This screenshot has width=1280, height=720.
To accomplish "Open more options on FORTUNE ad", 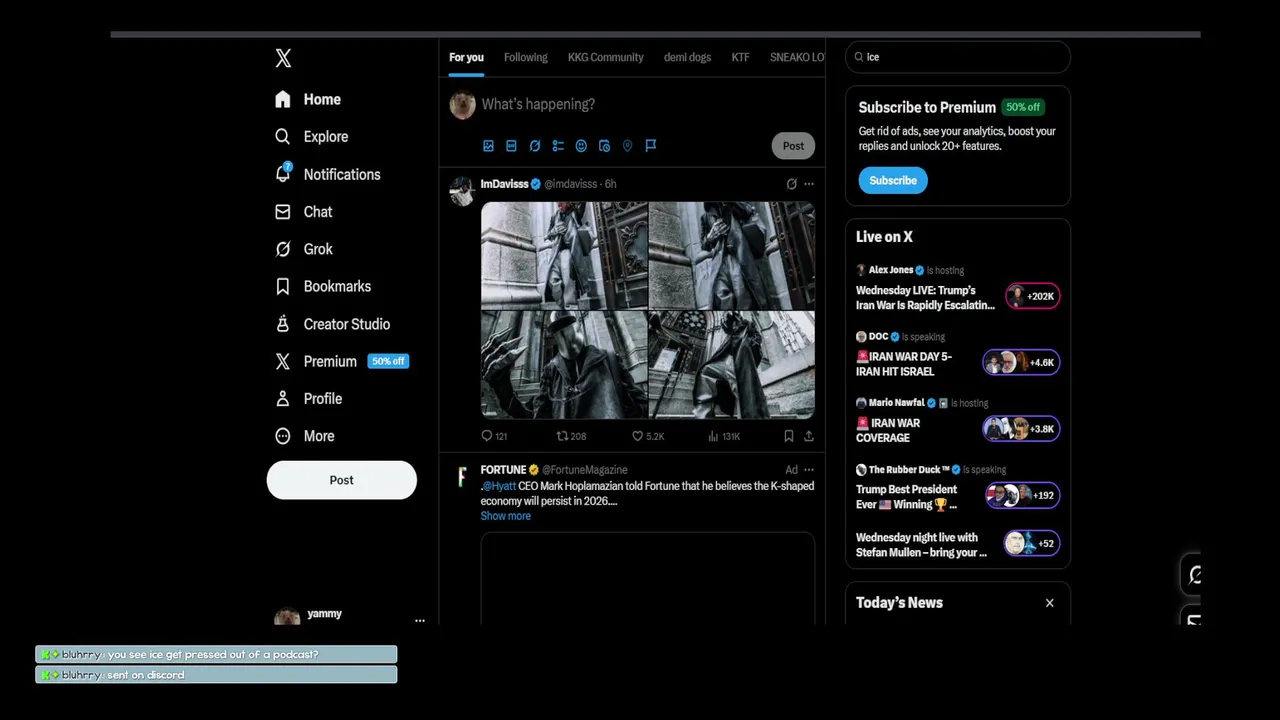I will pos(809,470).
